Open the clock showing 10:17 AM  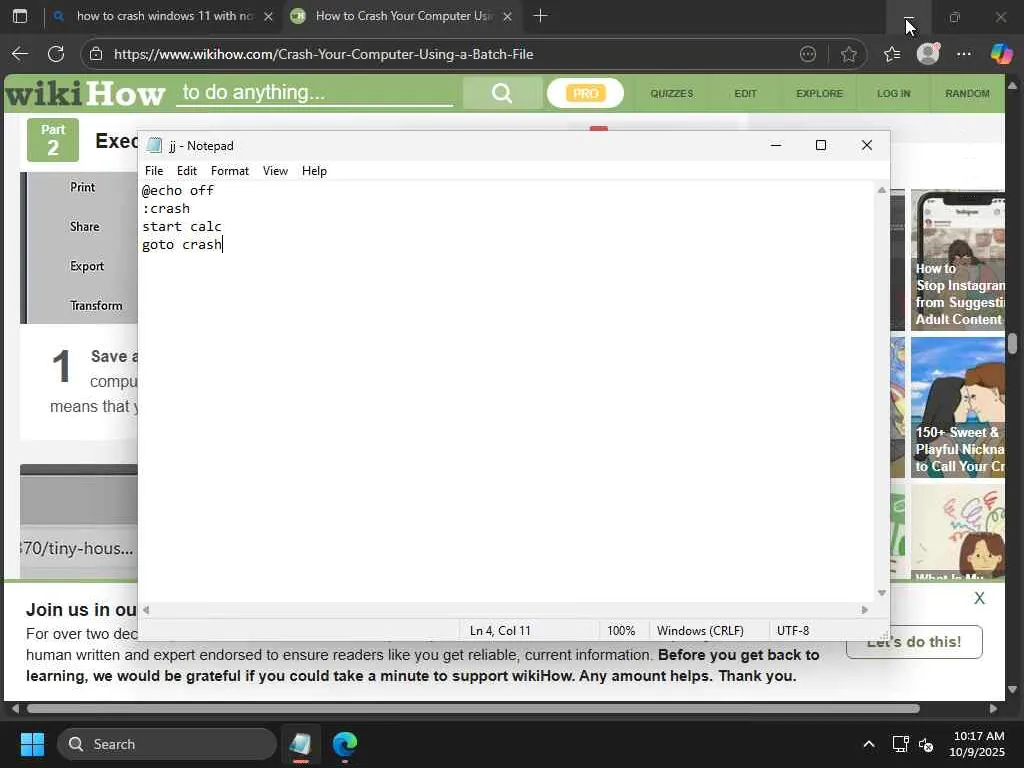(978, 744)
